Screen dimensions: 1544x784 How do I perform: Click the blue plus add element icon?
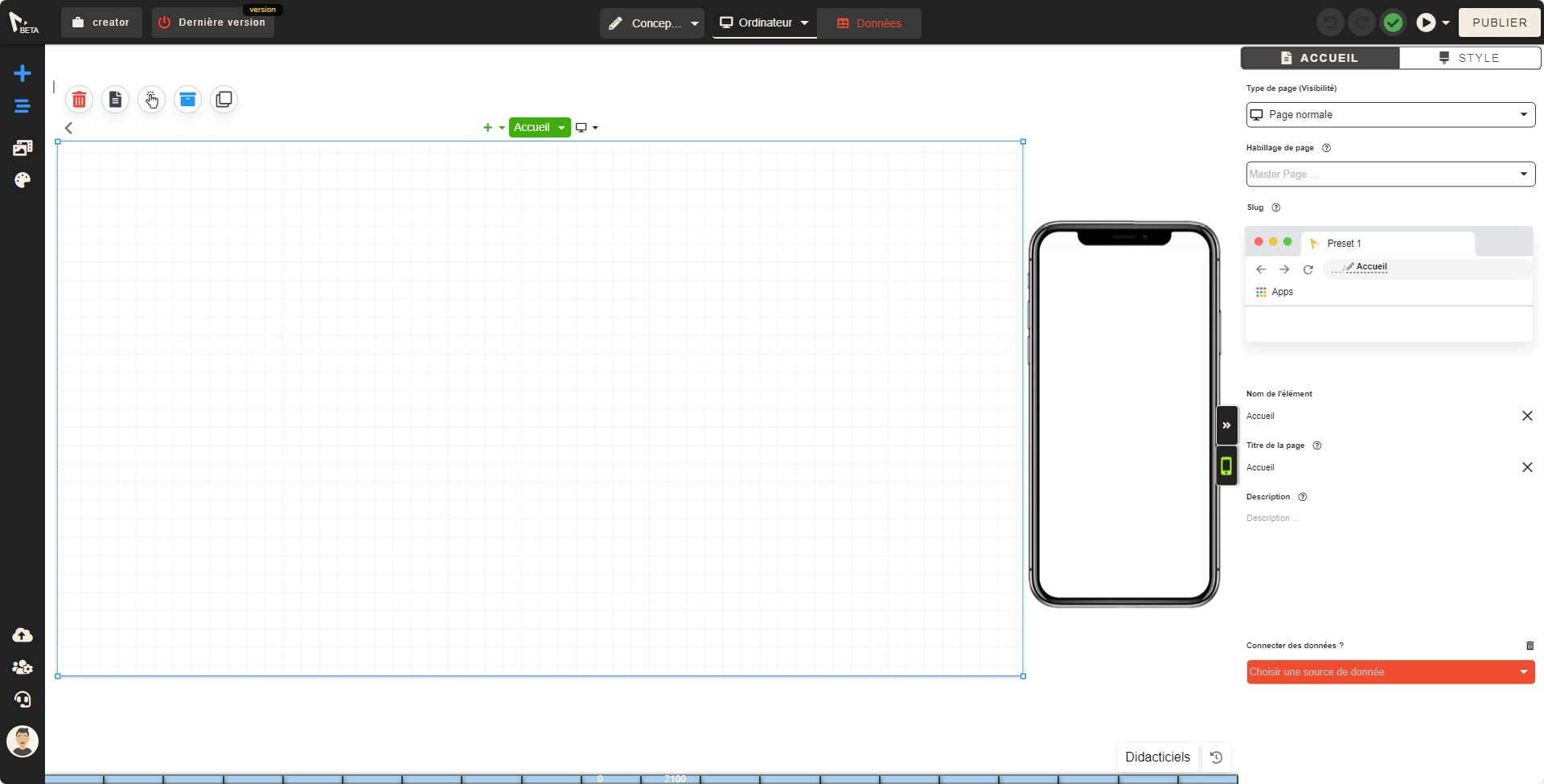click(23, 73)
